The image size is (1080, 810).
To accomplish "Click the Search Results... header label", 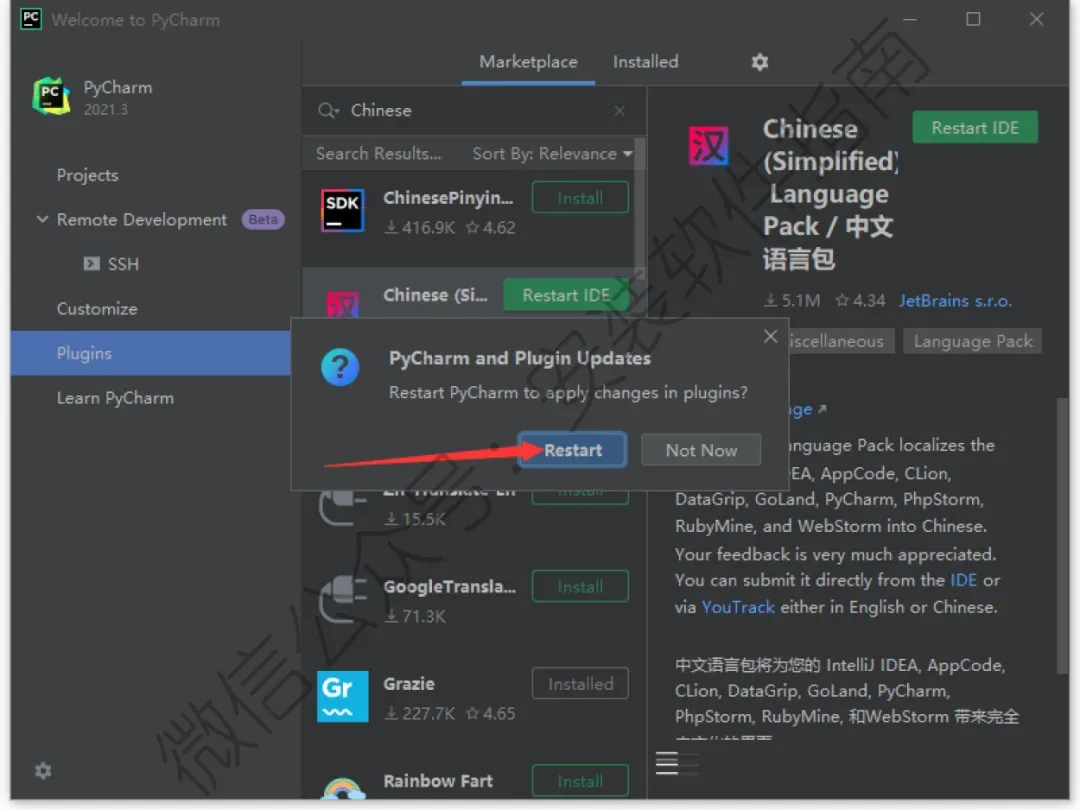I will pos(378,154).
